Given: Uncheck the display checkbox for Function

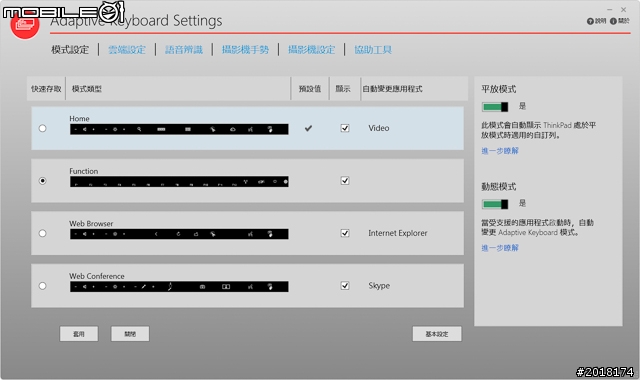Looking at the screenshot, I should (x=345, y=180).
